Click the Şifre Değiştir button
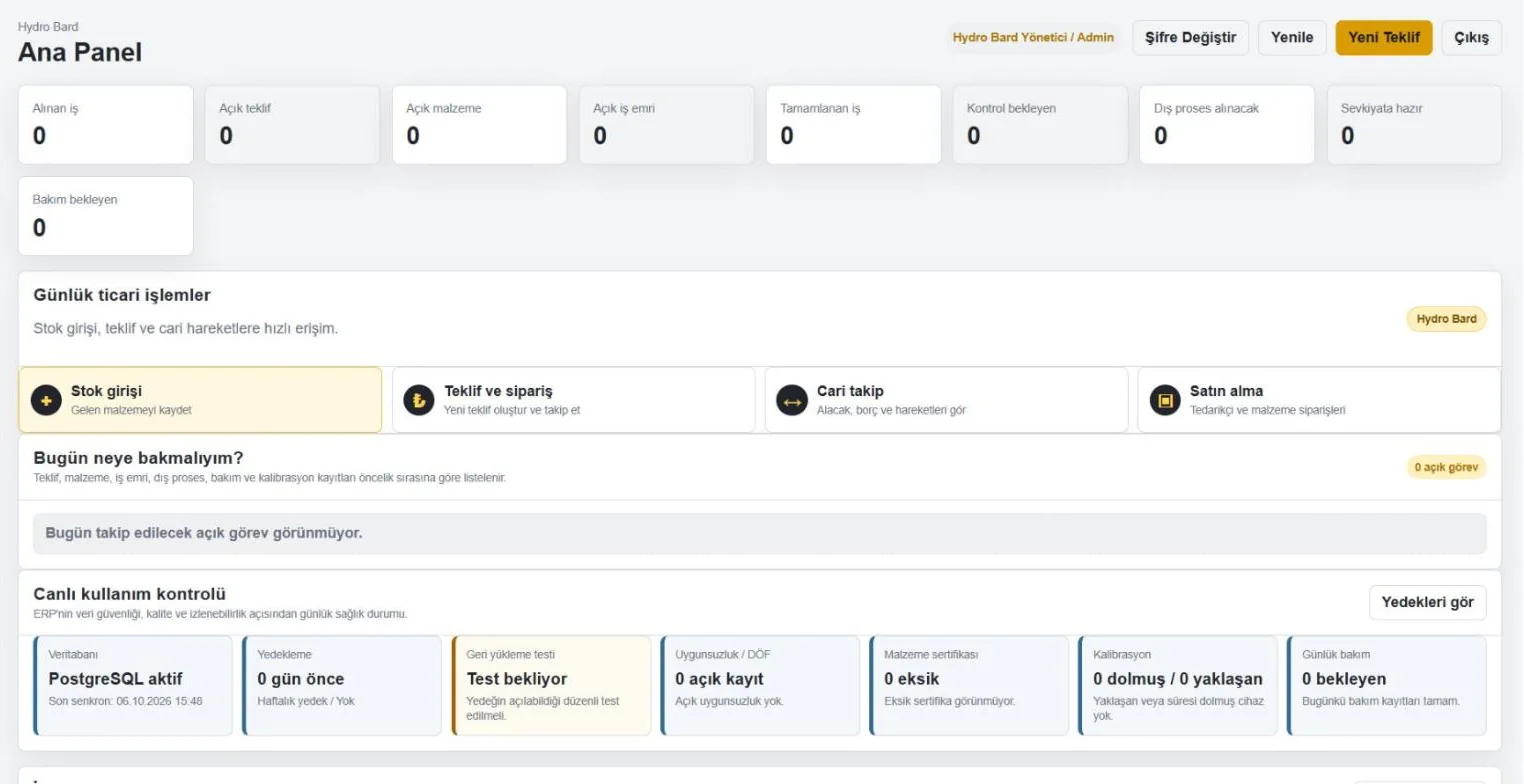The image size is (1524, 784). tap(1190, 38)
